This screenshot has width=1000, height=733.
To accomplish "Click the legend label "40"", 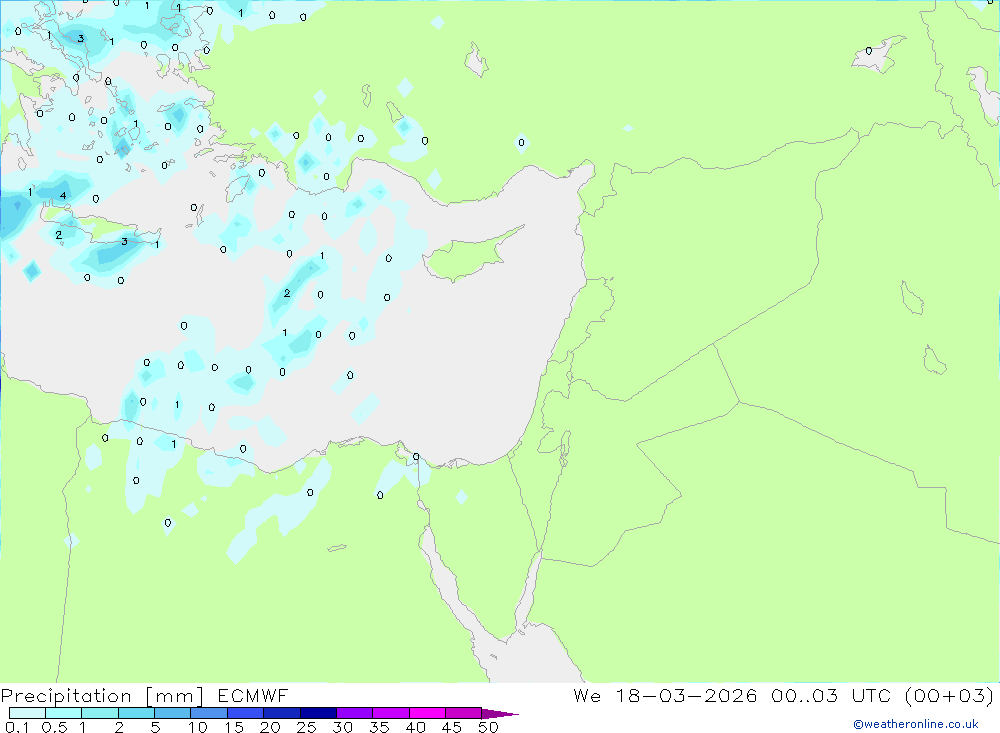I will point(416,727).
